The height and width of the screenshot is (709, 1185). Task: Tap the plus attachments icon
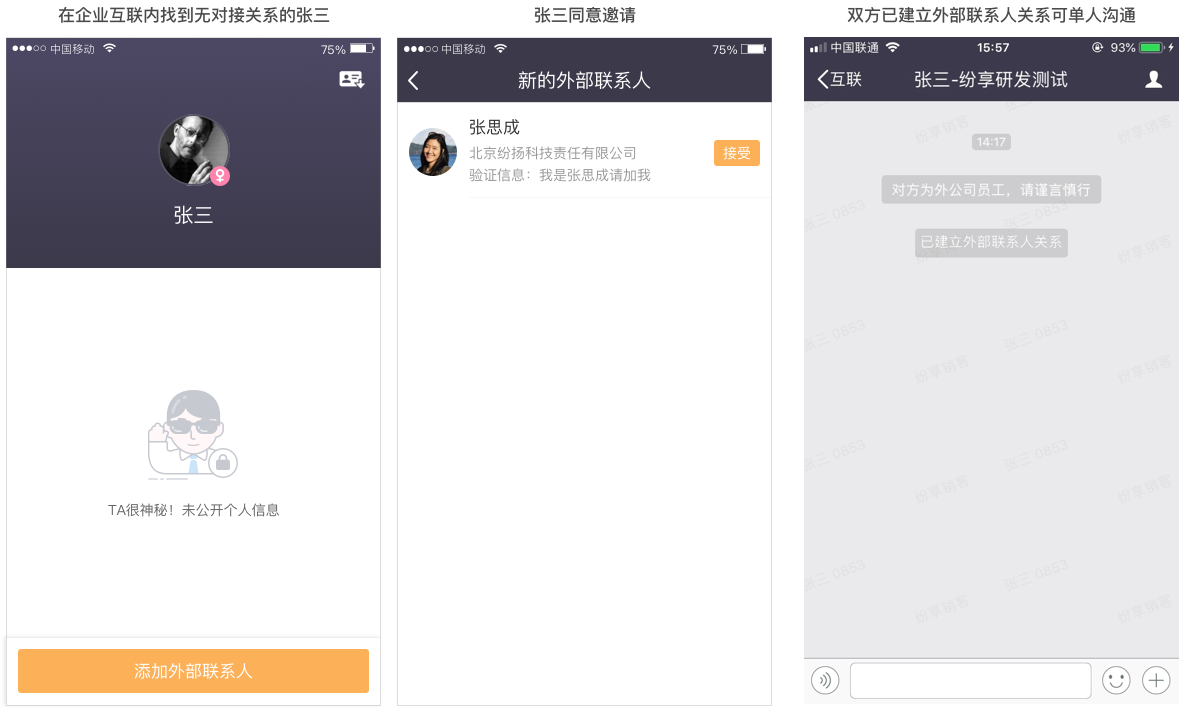click(x=1156, y=680)
